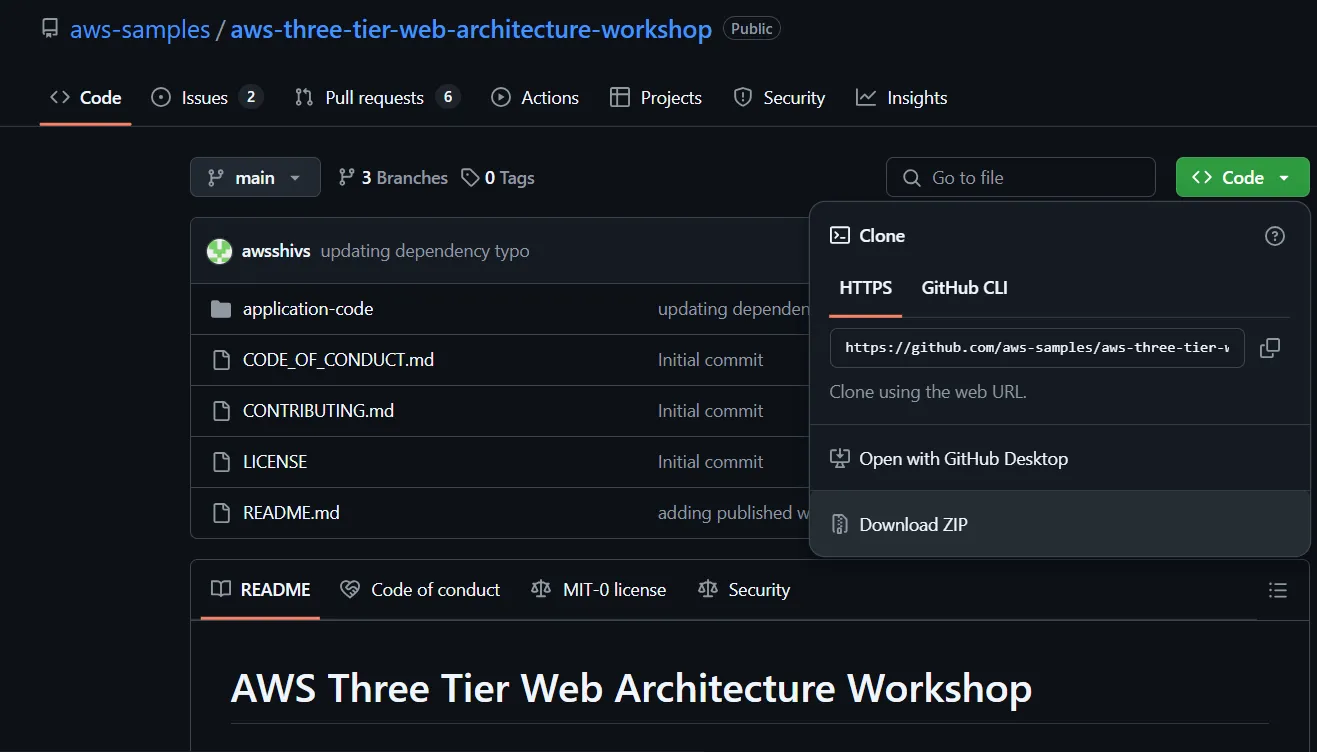This screenshot has width=1317, height=752.
Task: Open the Security tab beside MIT-0 license
Action: click(x=744, y=590)
